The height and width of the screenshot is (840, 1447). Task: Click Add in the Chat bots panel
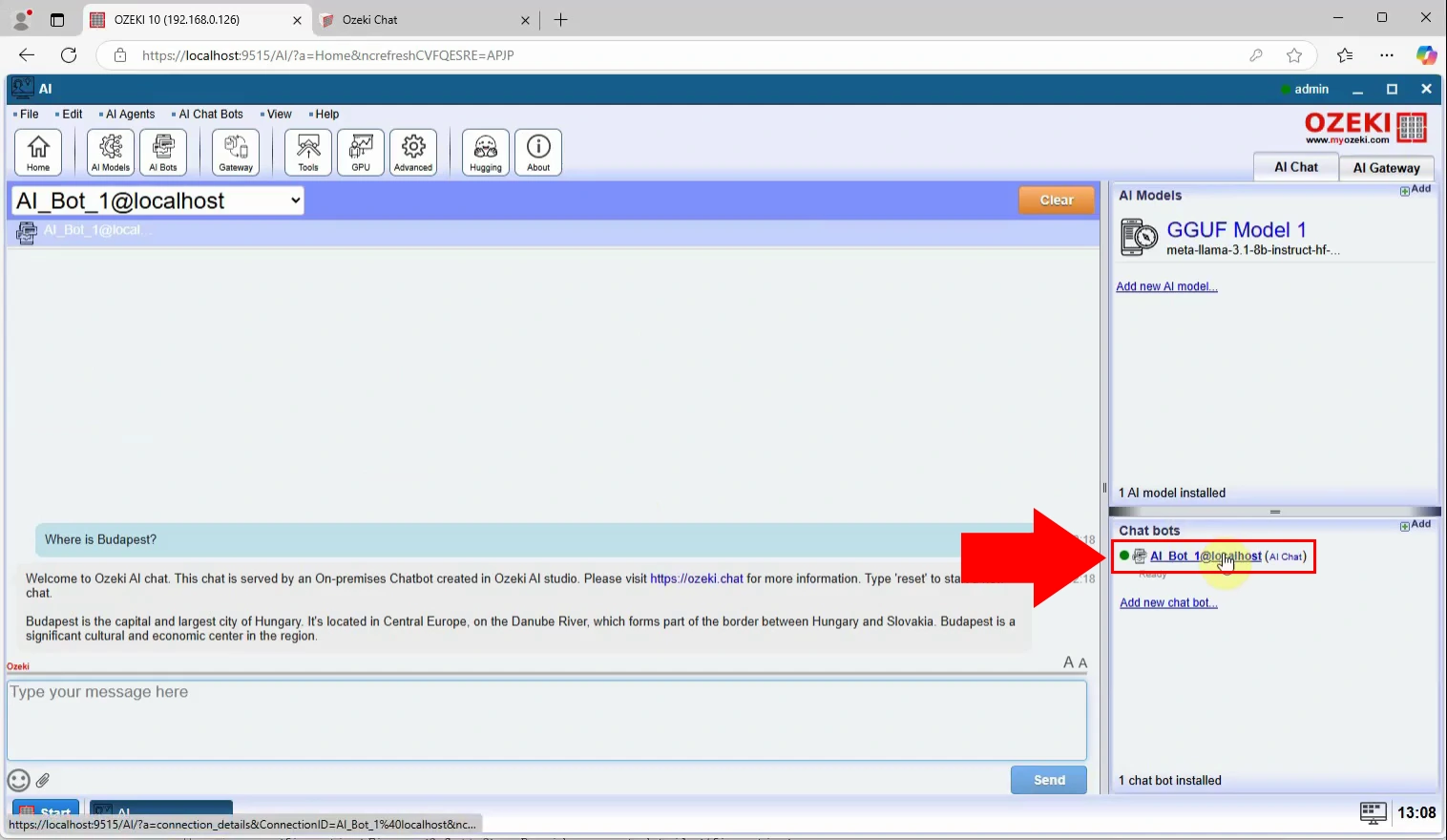click(x=1416, y=524)
